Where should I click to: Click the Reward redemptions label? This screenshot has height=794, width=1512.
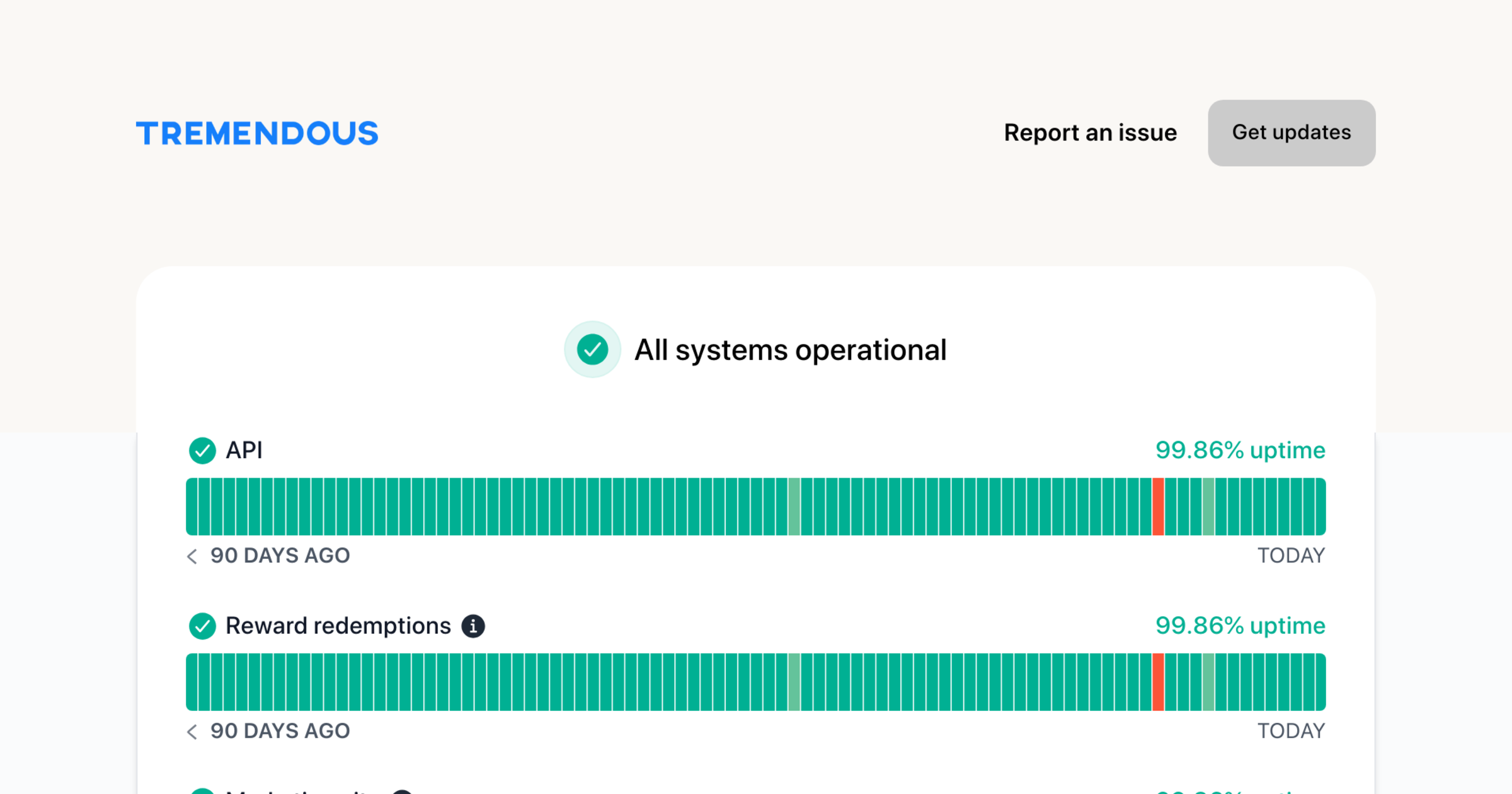(x=338, y=626)
